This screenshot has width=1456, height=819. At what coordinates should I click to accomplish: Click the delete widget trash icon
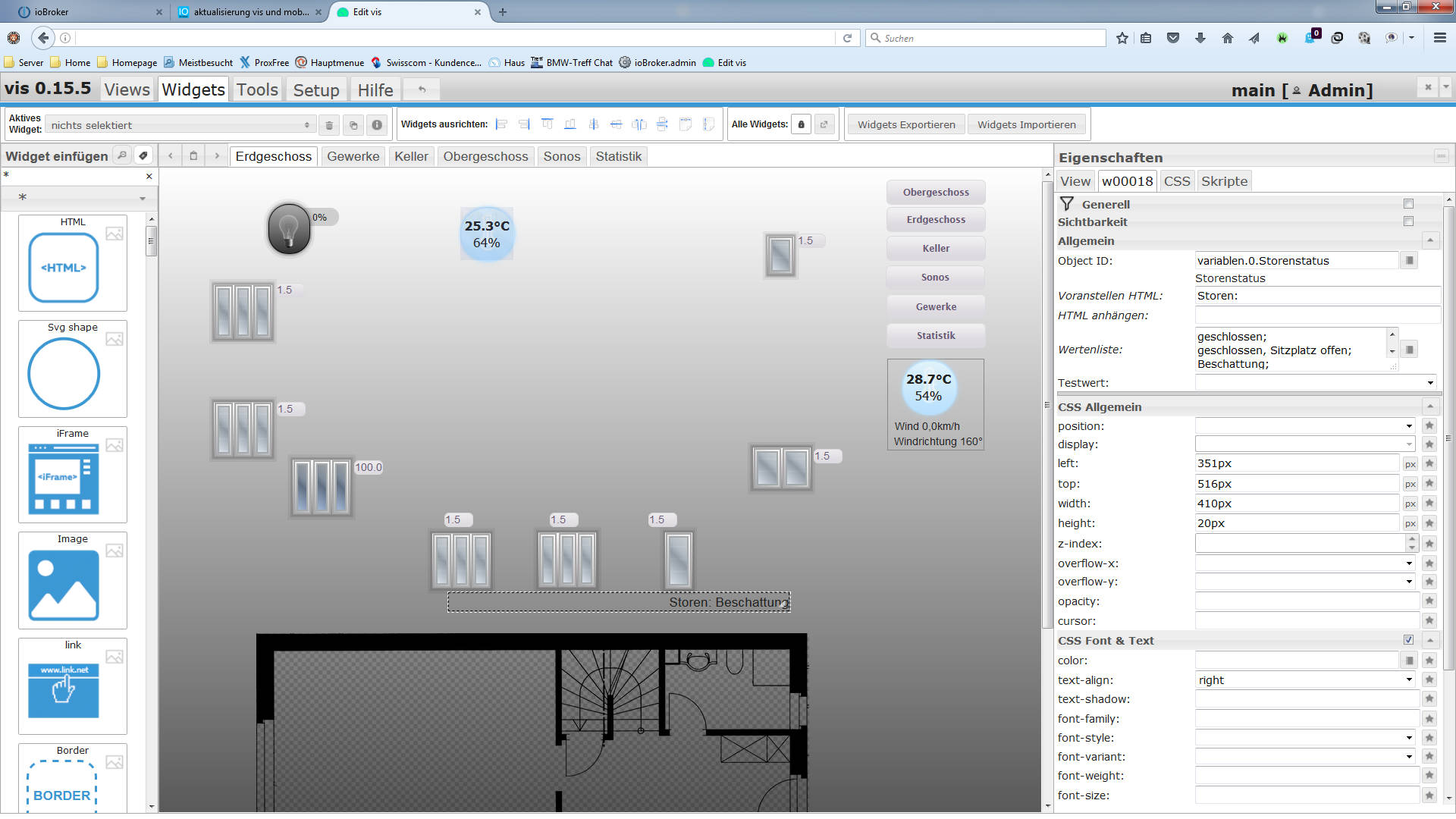[x=329, y=125]
